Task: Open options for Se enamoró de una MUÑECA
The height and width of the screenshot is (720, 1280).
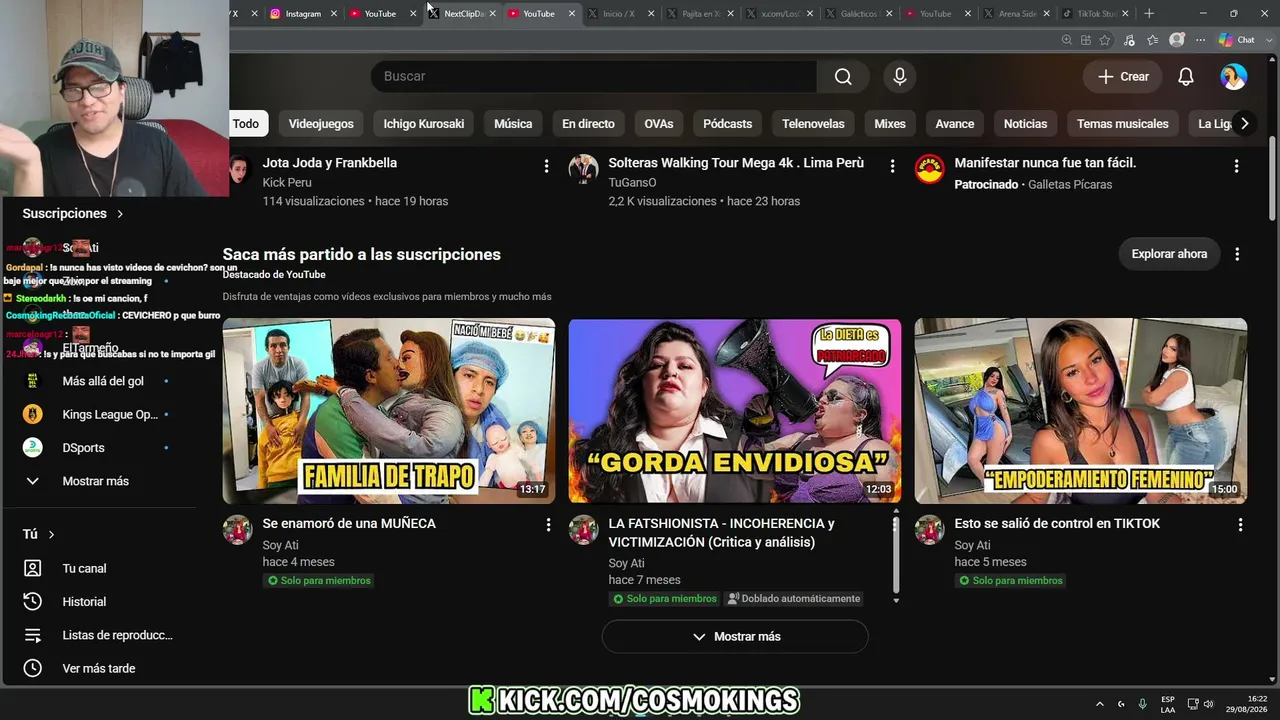Action: pyautogui.click(x=548, y=524)
